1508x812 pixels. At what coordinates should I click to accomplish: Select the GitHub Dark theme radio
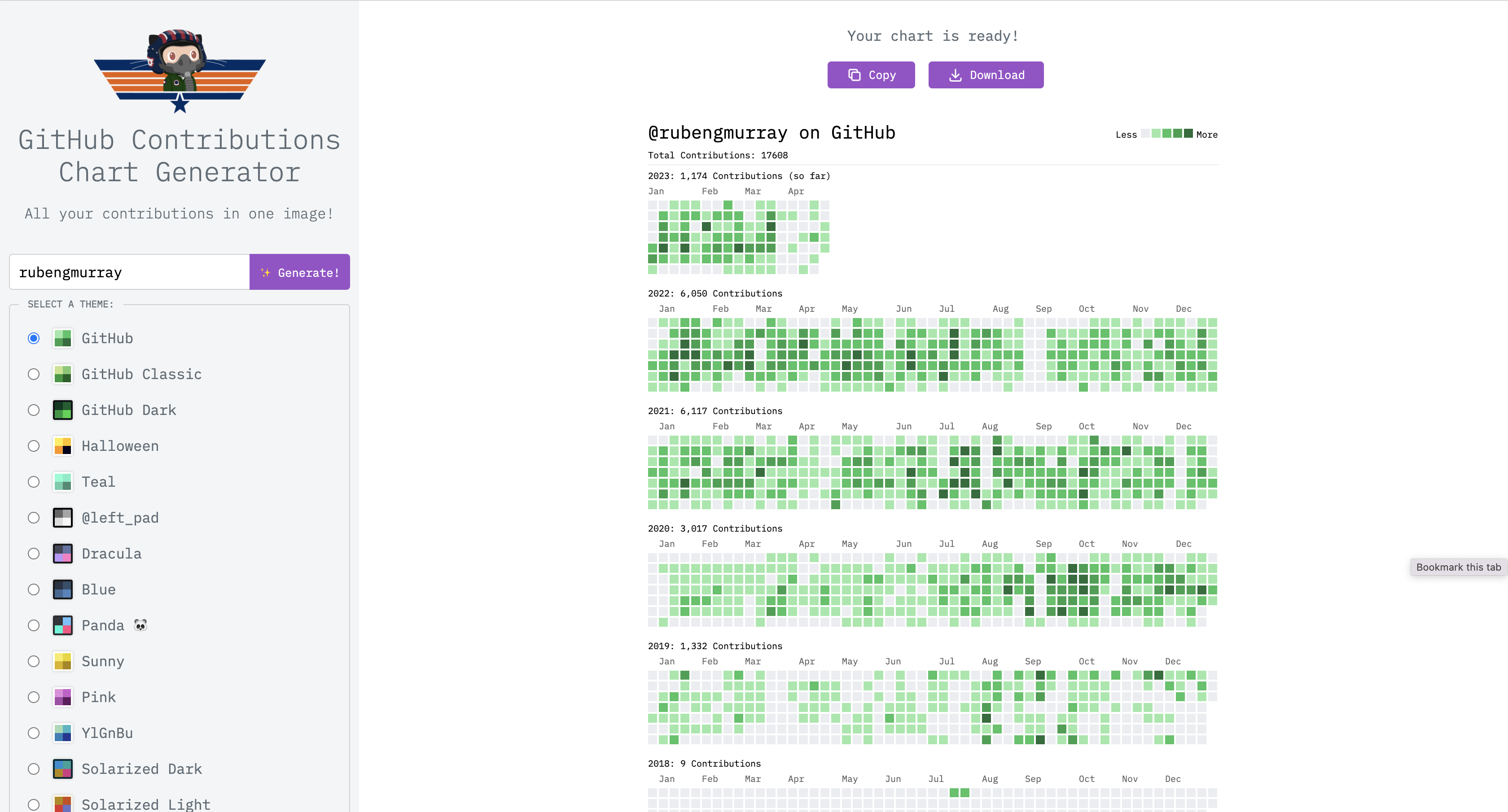coord(34,410)
